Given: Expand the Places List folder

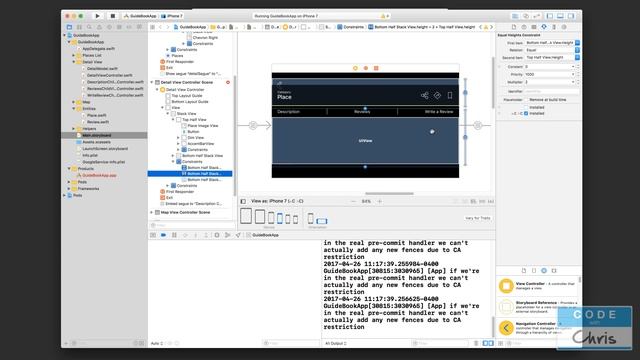Looking at the screenshot, I should click(74, 55).
